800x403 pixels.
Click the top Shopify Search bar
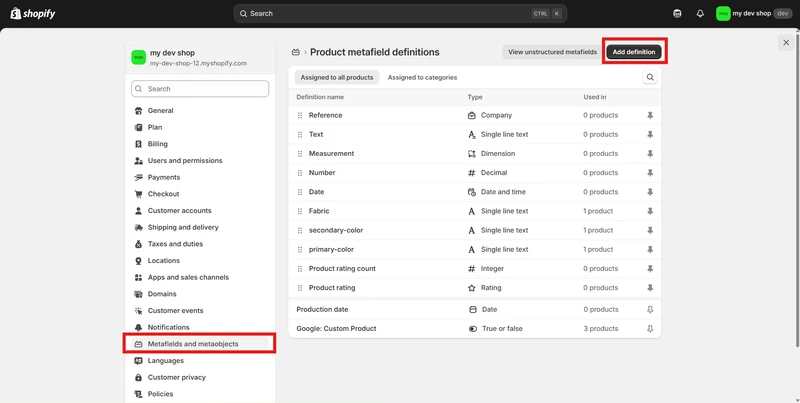pos(400,14)
